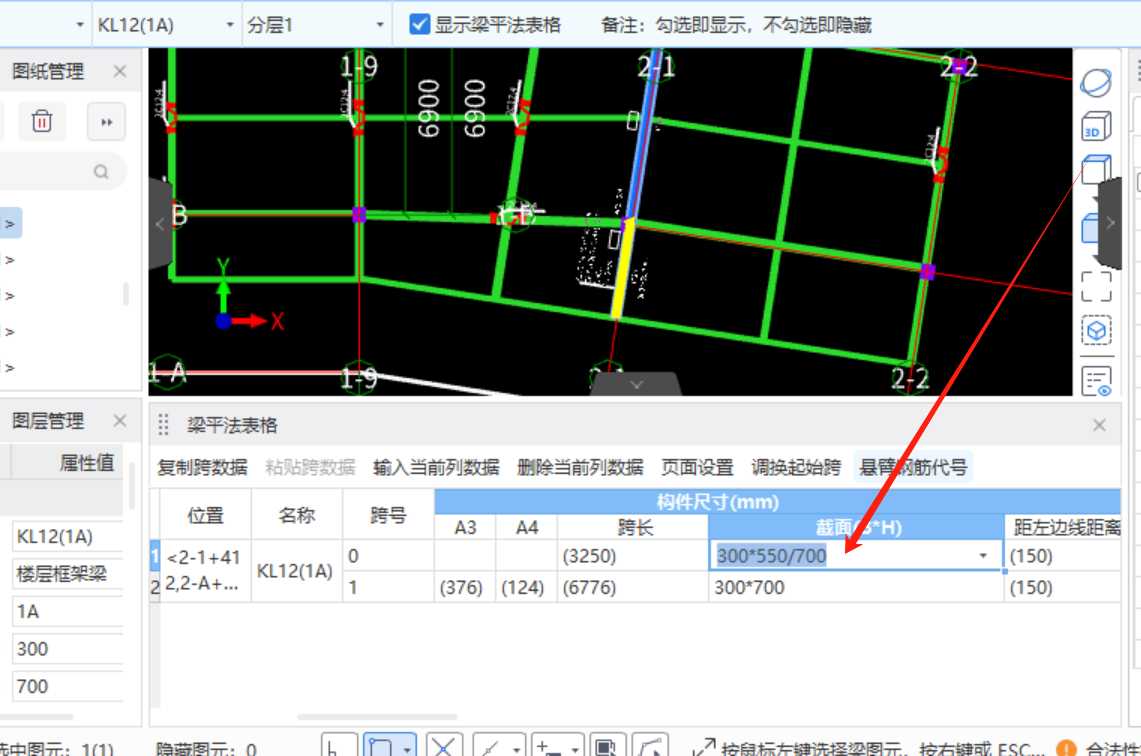Select row header number 2 in table
Screen dimensions: 1141x756
point(154,587)
